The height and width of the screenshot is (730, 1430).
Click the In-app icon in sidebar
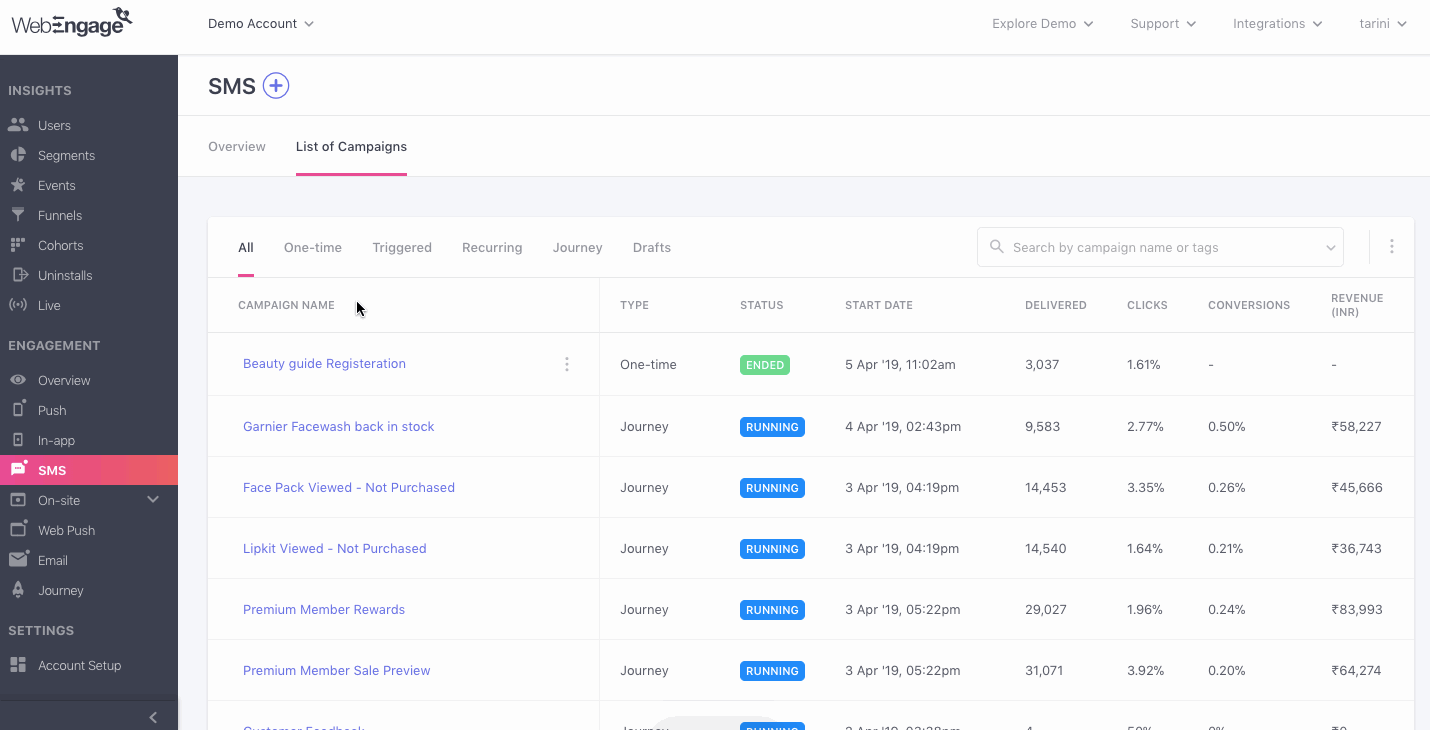tap(18, 440)
